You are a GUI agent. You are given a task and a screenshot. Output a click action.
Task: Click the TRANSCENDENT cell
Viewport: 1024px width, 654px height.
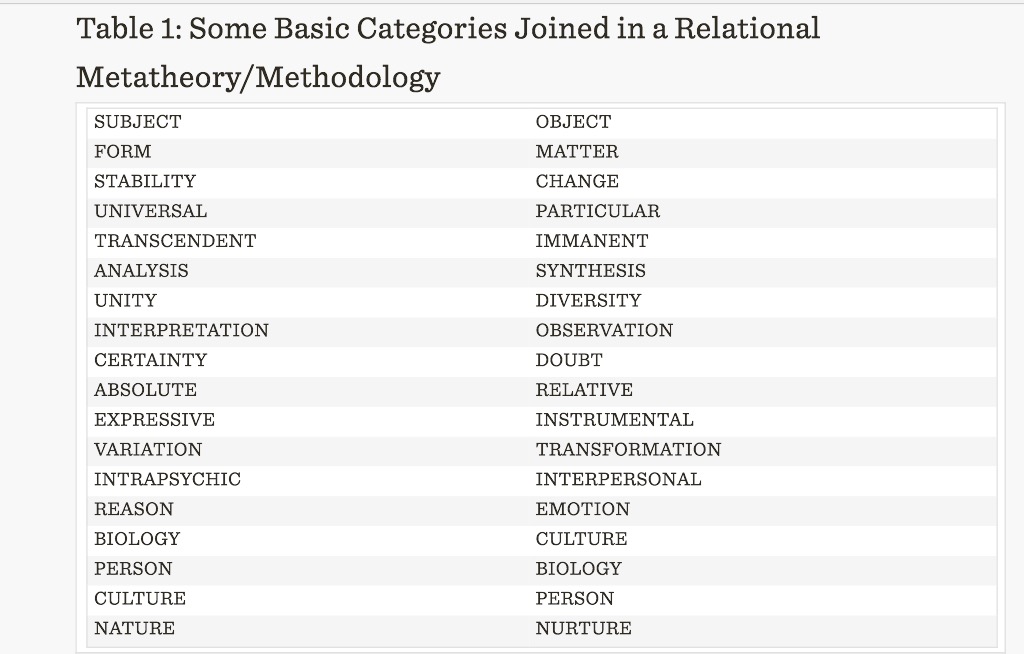click(175, 241)
